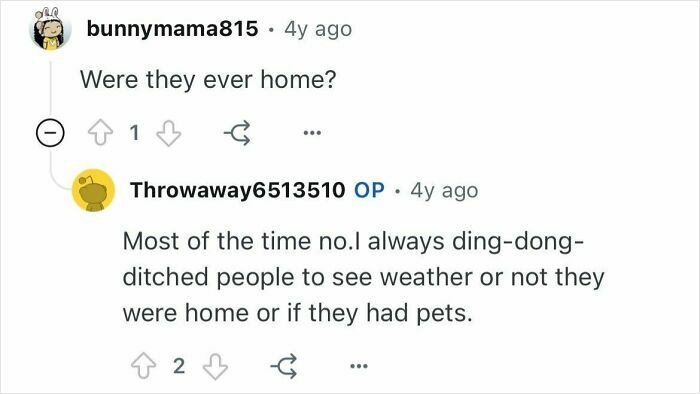Screen dimensions: 700x394
Task: Share bunnymama815's comment
Action: tap(237, 133)
